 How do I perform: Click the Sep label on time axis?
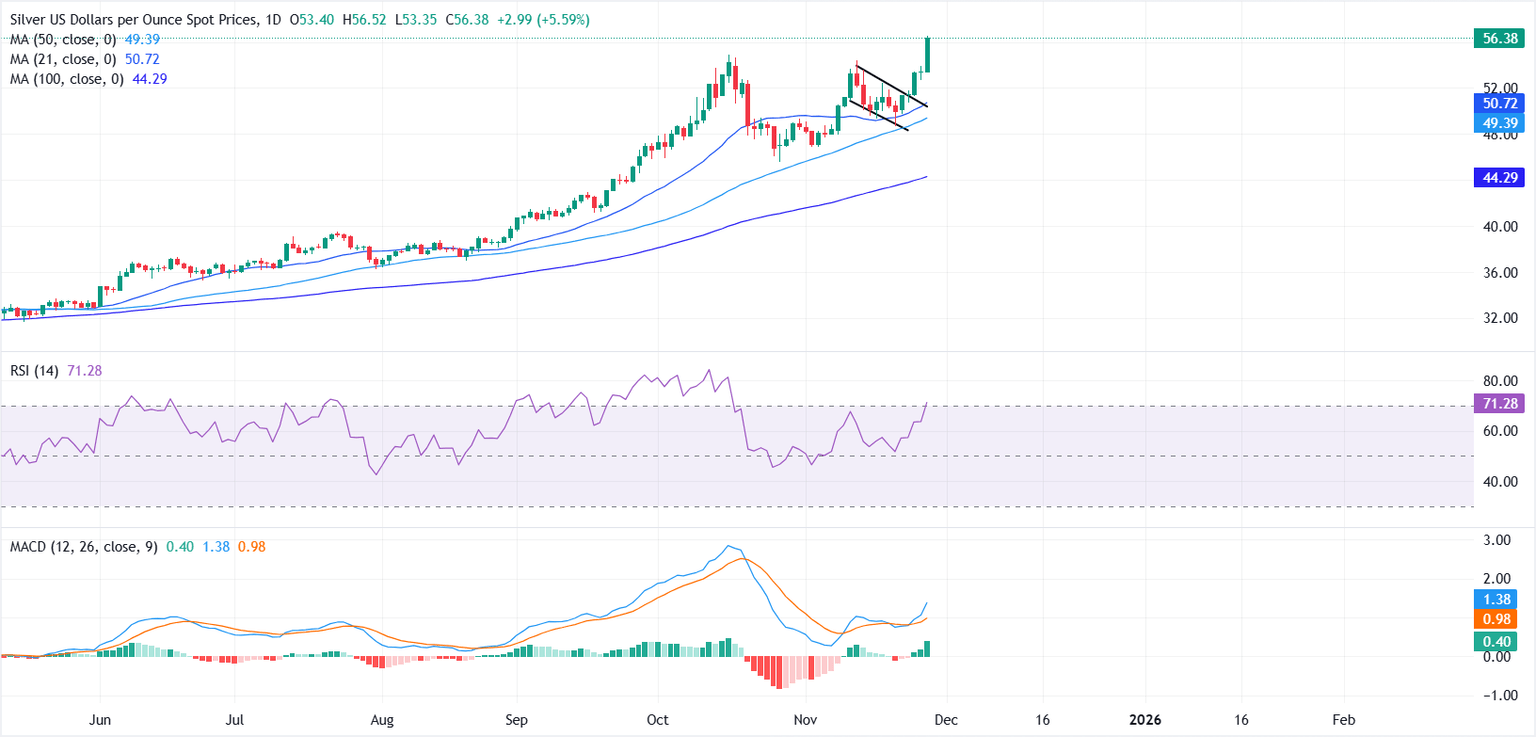pos(516,719)
